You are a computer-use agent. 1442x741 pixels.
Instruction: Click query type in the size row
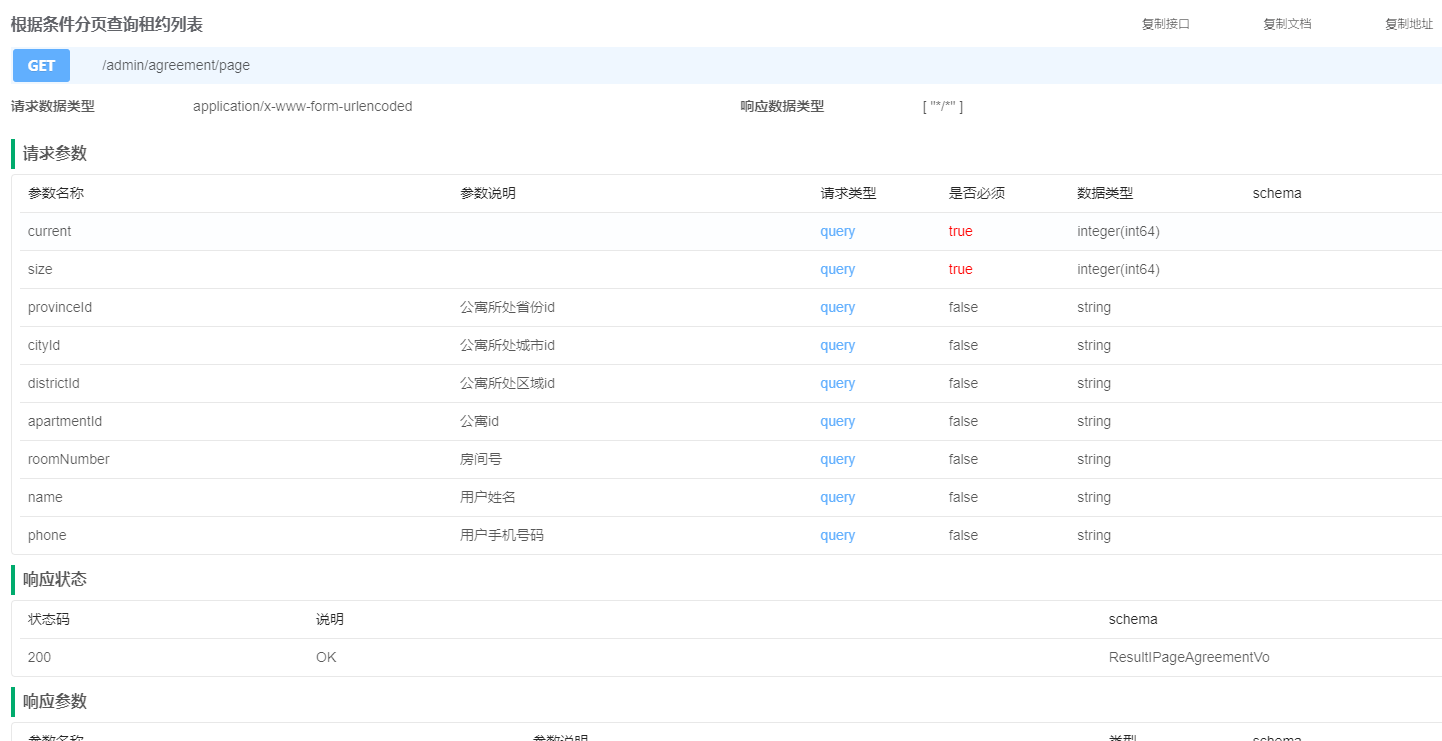tap(838, 269)
